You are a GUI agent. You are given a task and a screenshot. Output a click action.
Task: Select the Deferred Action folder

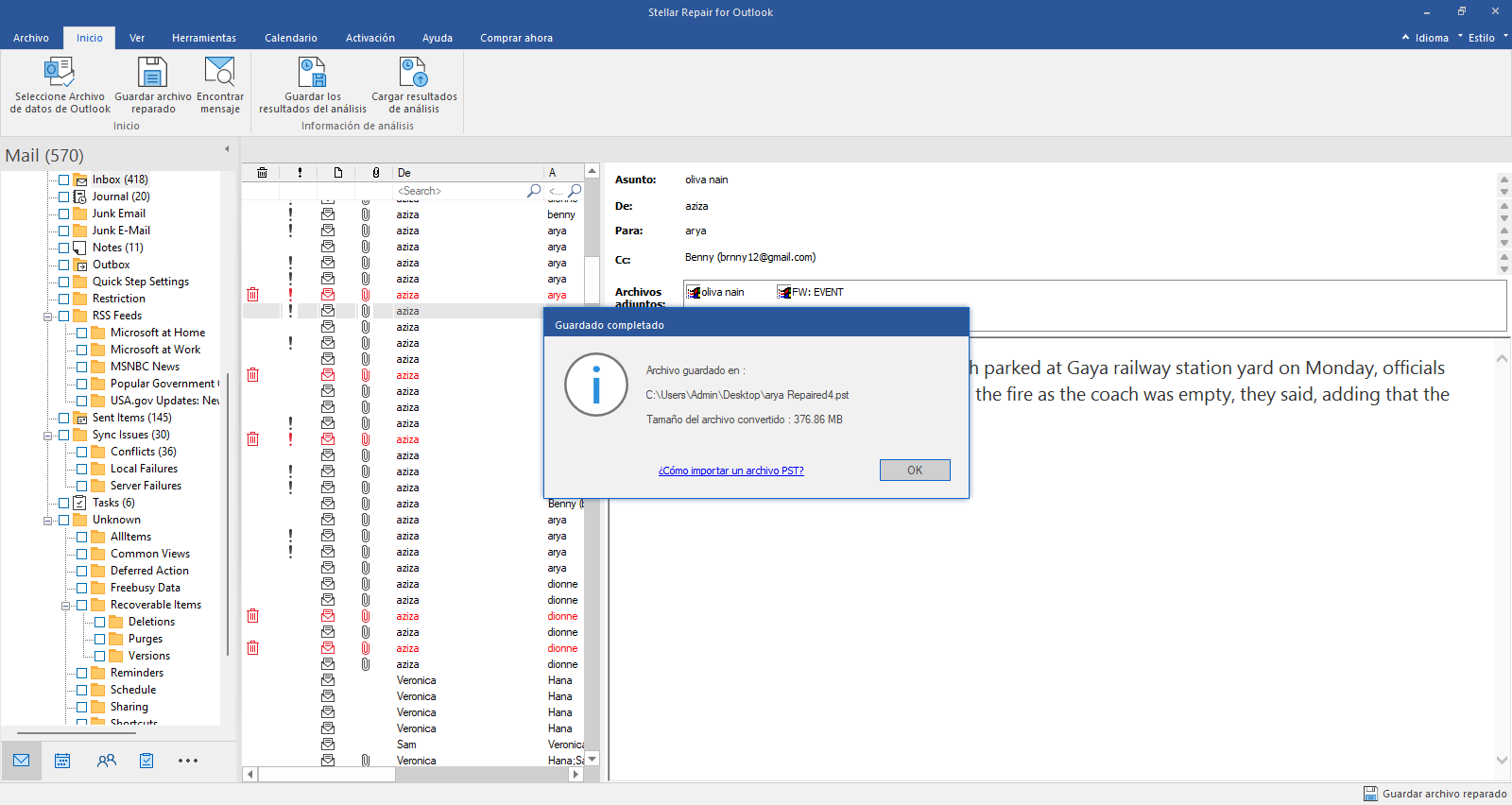(149, 571)
